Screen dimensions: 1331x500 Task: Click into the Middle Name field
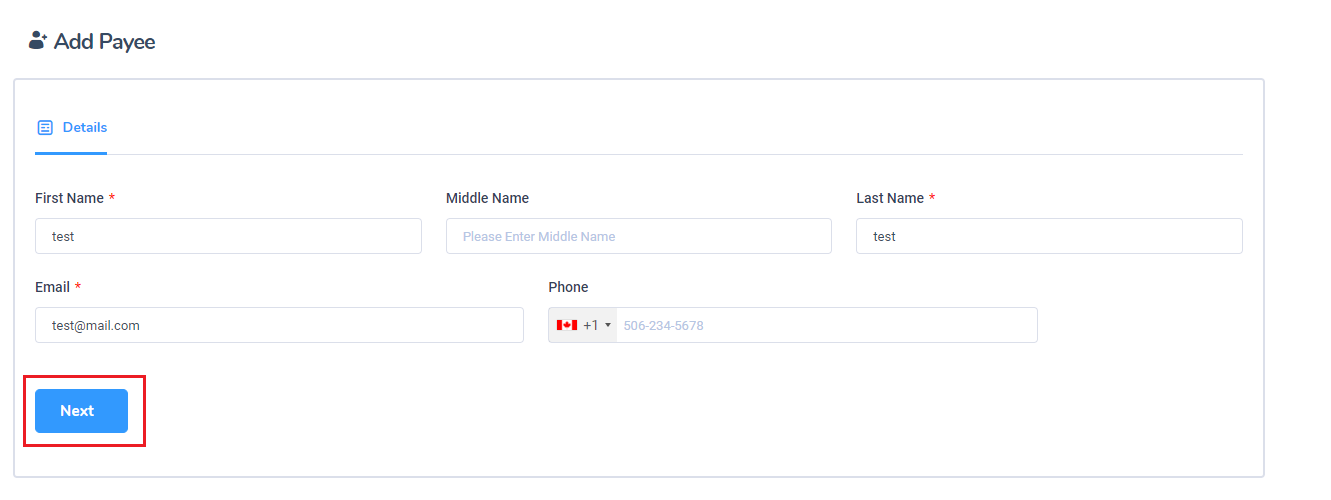point(638,236)
